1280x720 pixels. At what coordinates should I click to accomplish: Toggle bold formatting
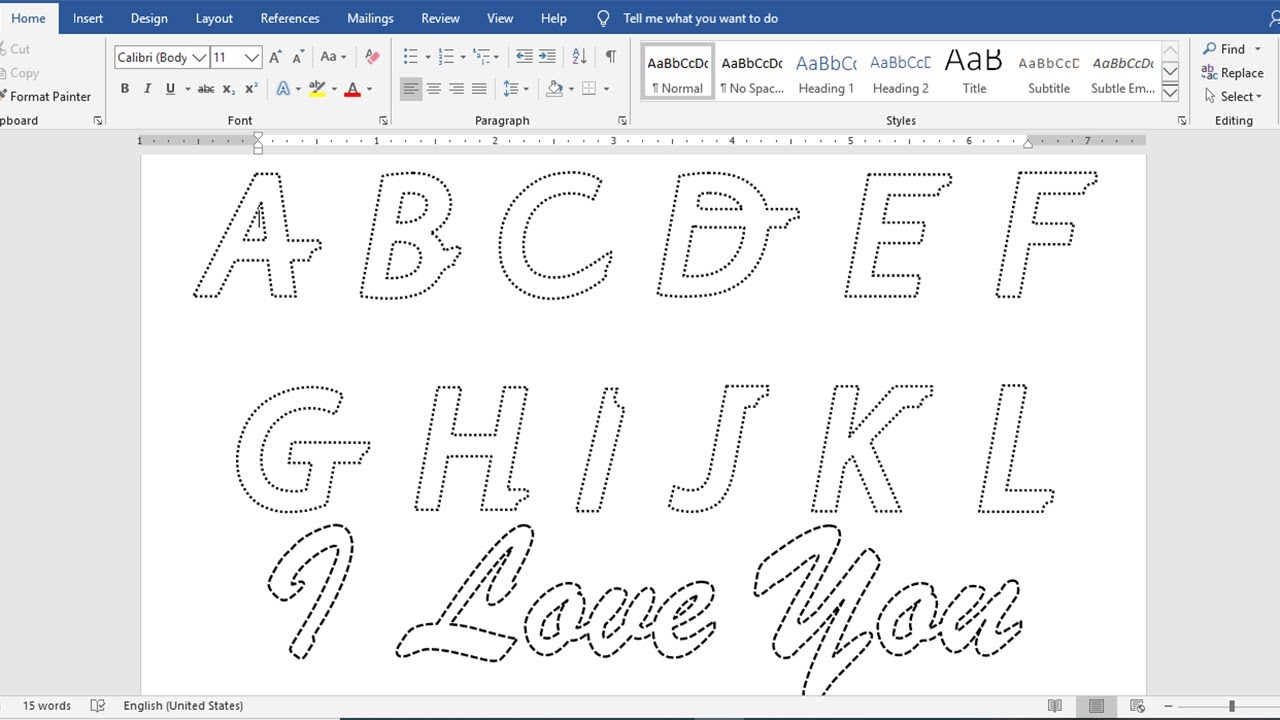click(x=125, y=89)
